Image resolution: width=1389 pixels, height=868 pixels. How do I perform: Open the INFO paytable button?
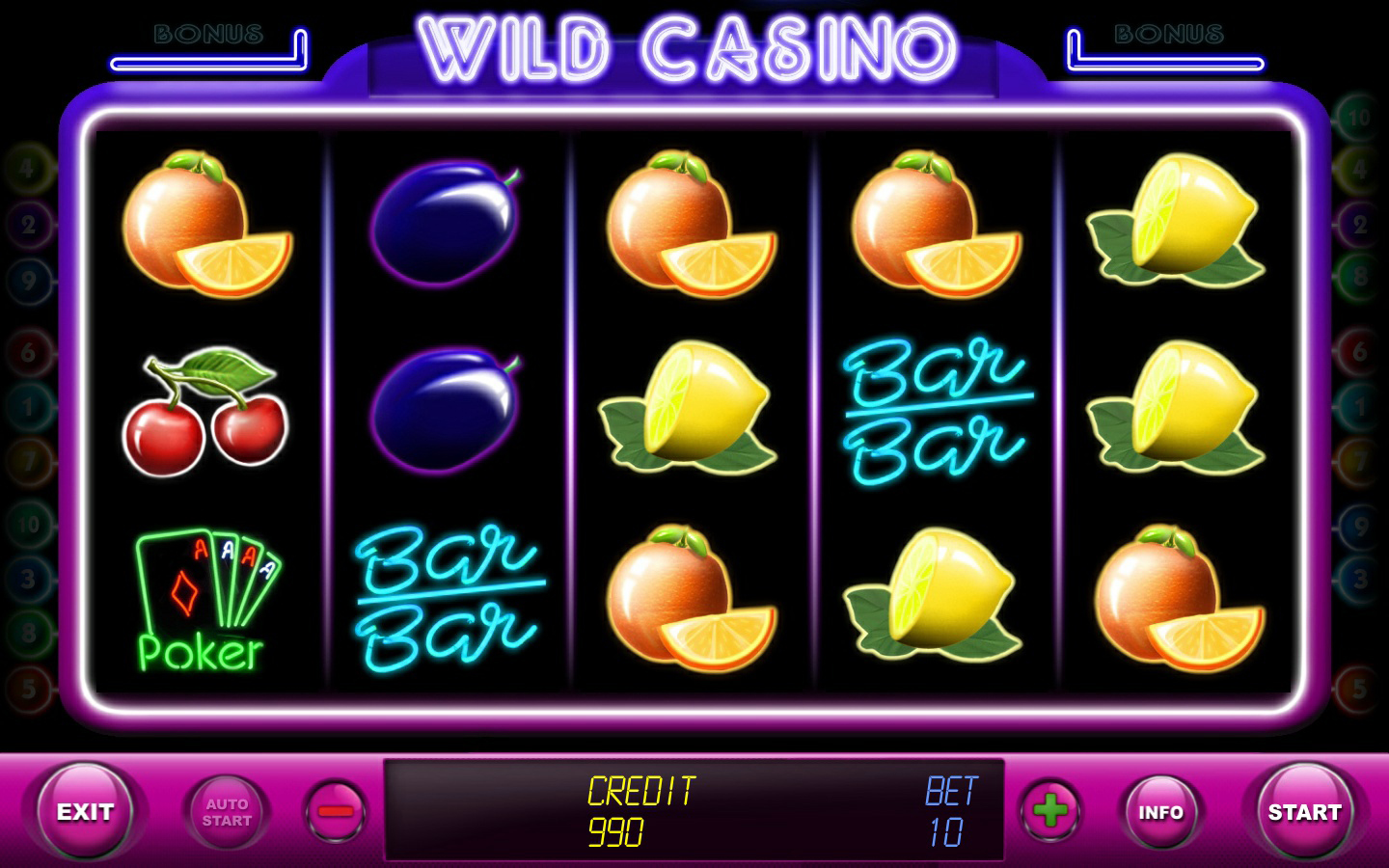(1160, 812)
